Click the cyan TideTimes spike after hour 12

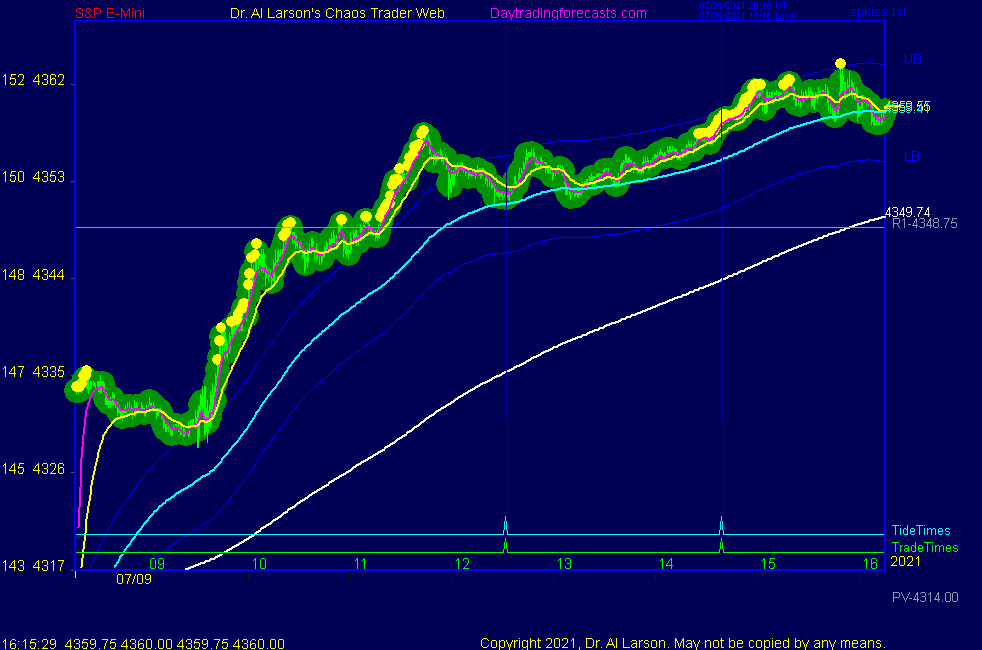point(505,526)
